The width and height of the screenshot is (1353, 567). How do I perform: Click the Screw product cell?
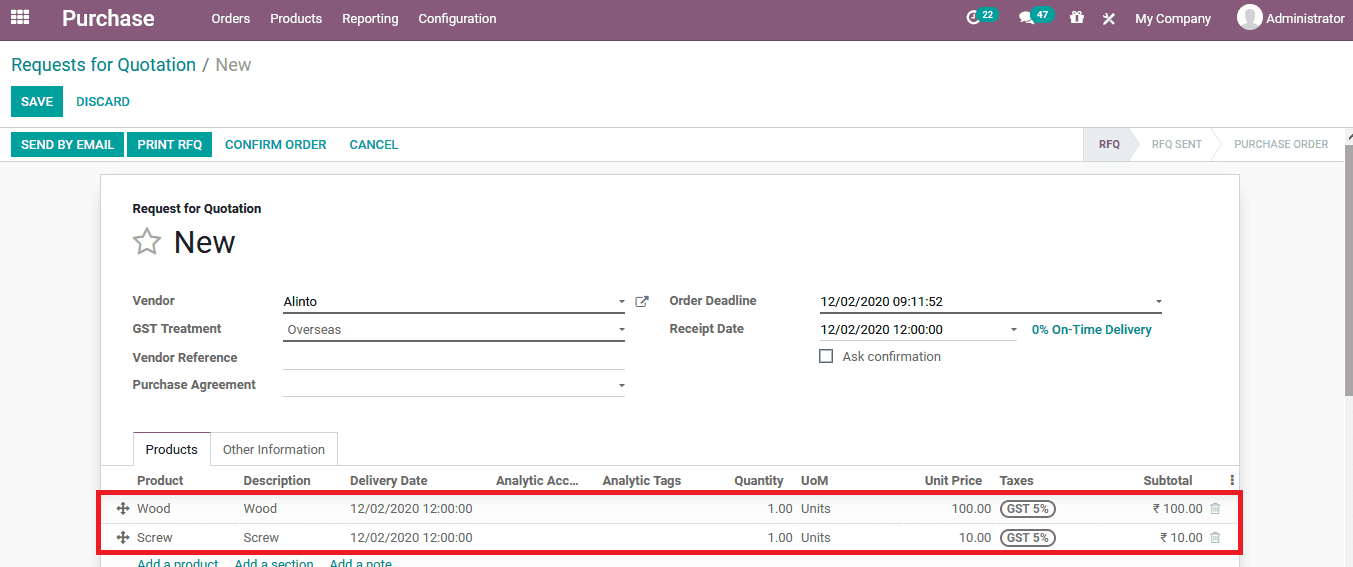pos(155,537)
